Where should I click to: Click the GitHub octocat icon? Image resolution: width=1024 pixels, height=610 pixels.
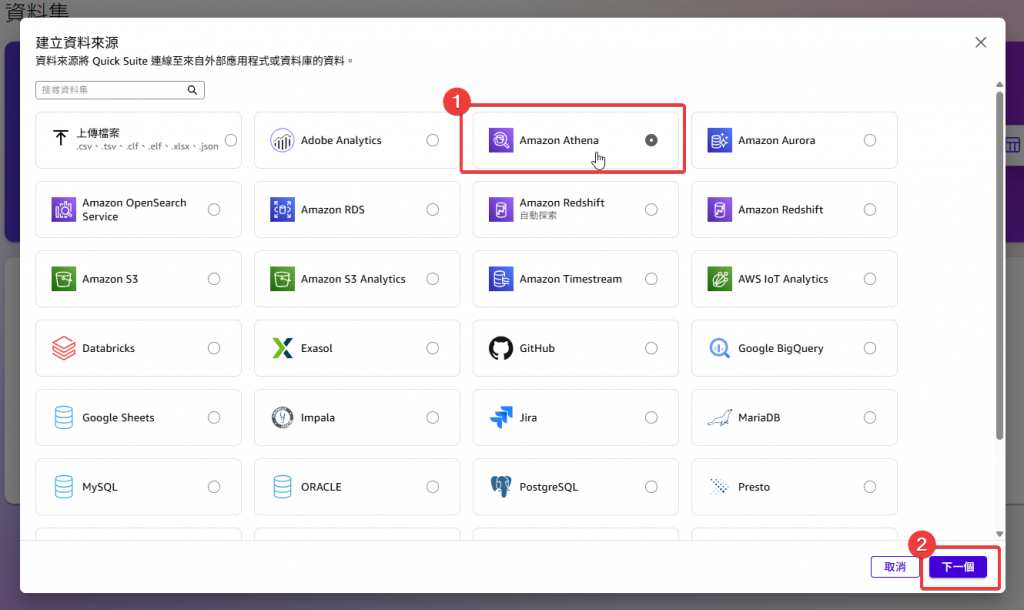tap(501, 348)
